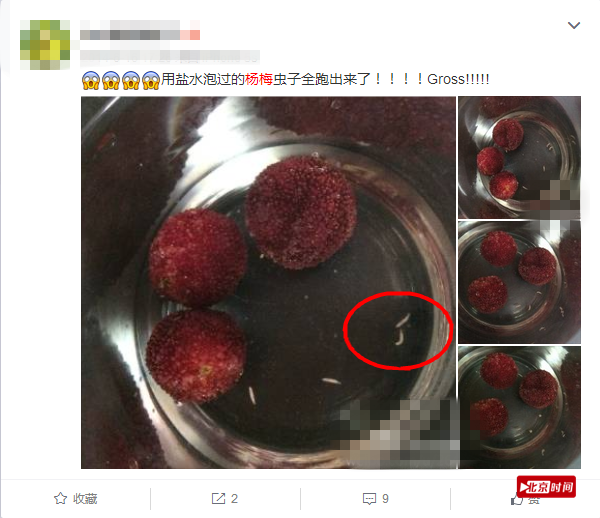Click the comment speech bubble icon
Image resolution: width=600 pixels, height=518 pixels.
[369, 498]
